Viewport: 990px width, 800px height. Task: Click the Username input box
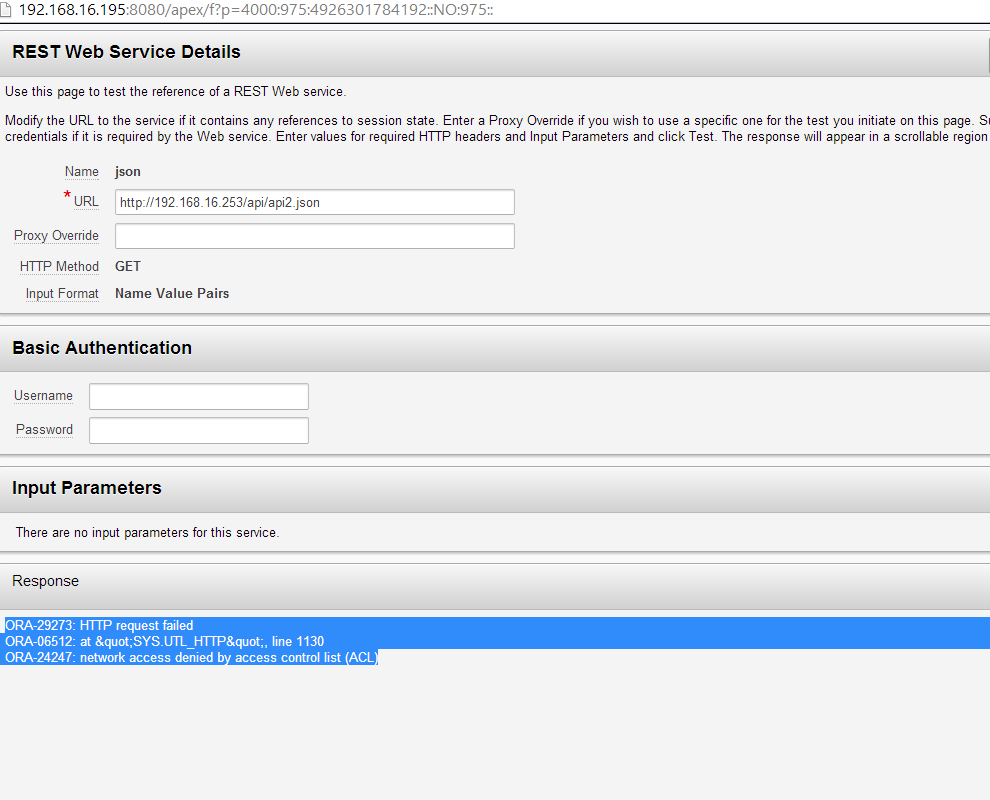pos(198,397)
